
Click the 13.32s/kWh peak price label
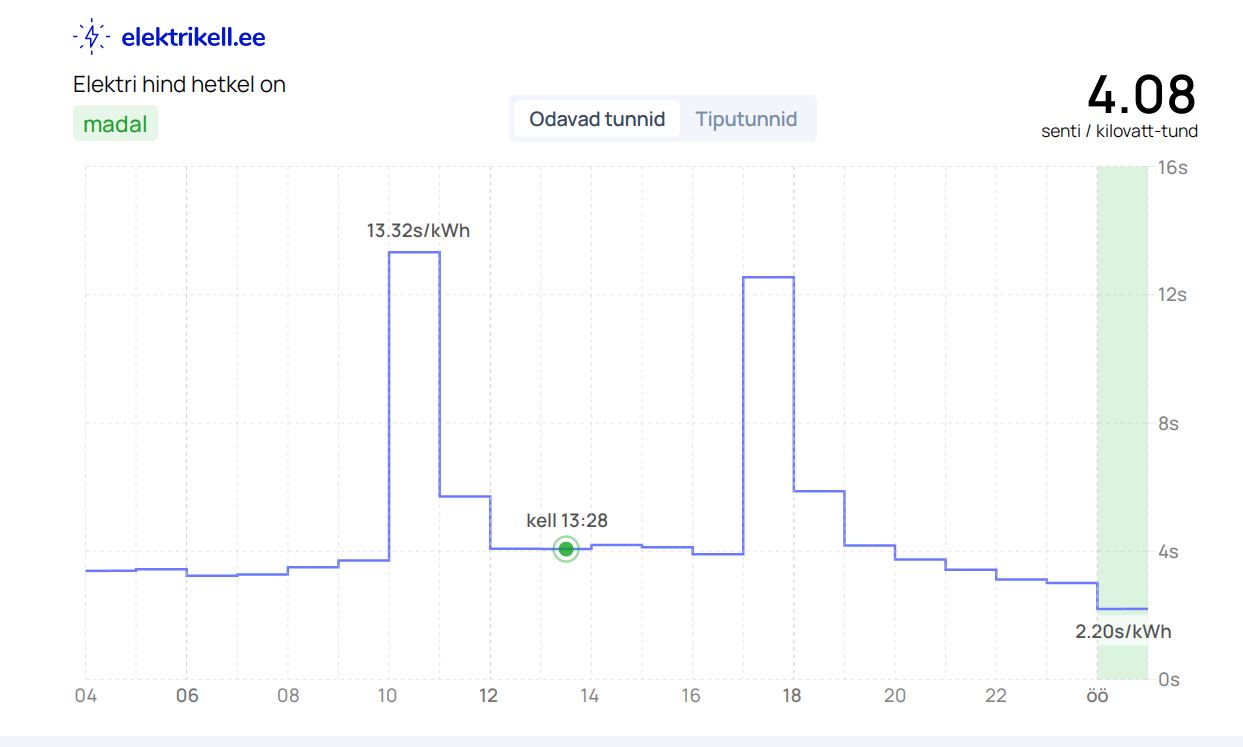click(418, 230)
